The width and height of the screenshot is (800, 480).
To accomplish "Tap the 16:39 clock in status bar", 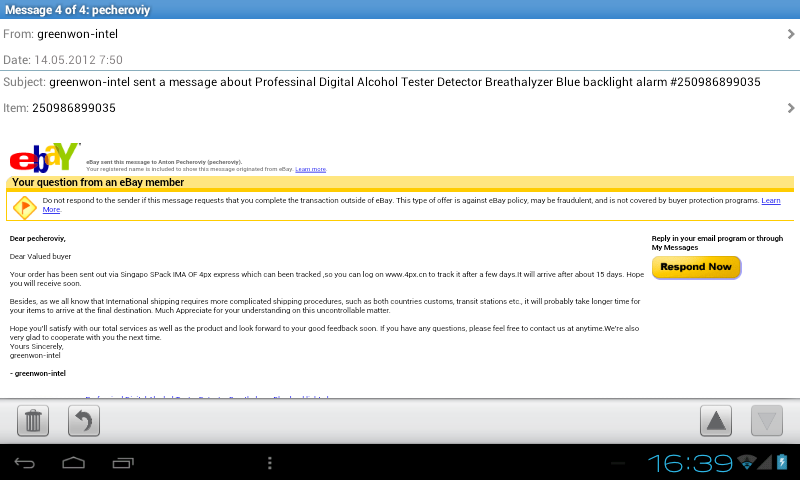I will [x=690, y=463].
